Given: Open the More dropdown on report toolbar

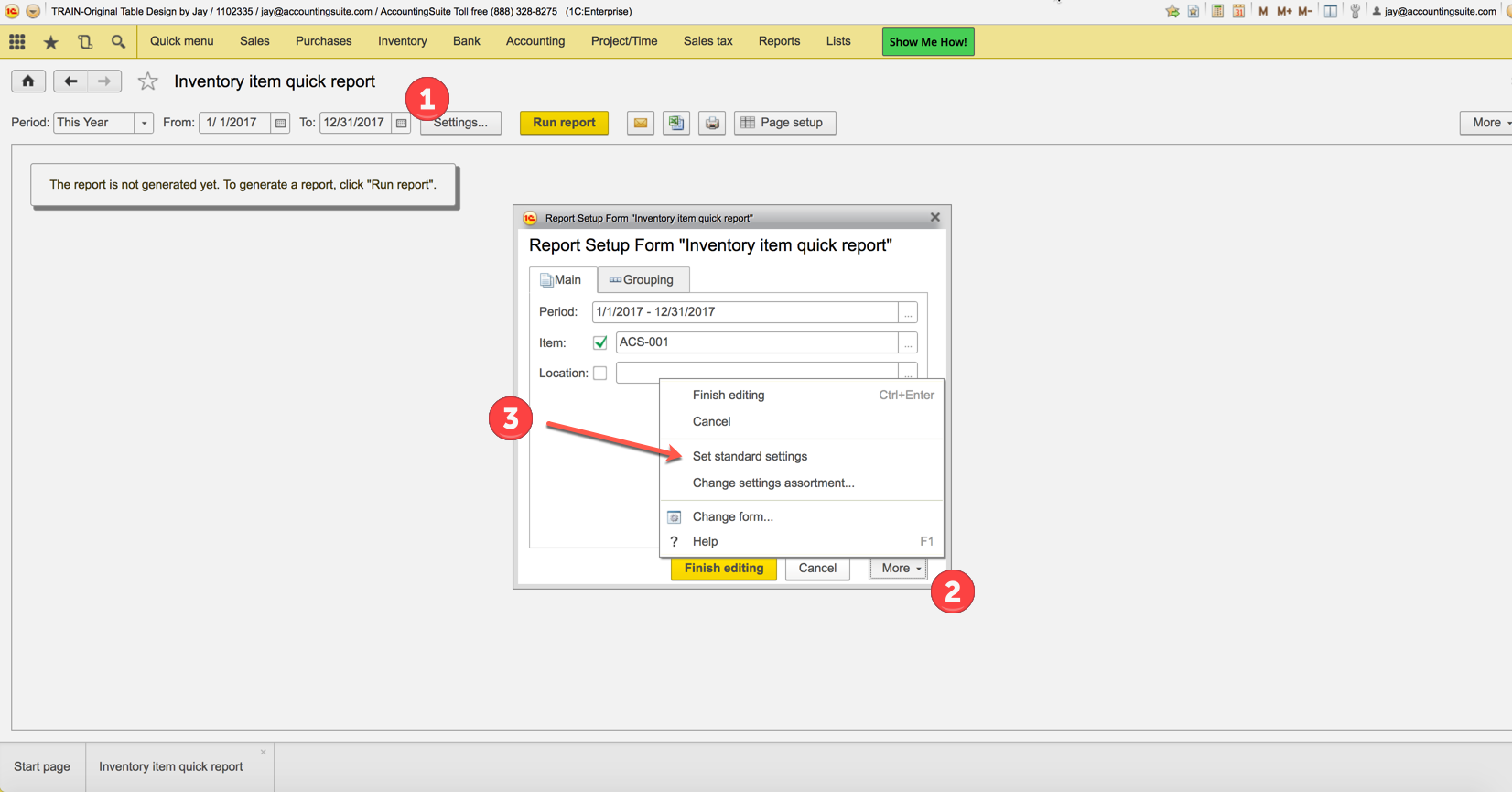Looking at the screenshot, I should (x=1488, y=123).
